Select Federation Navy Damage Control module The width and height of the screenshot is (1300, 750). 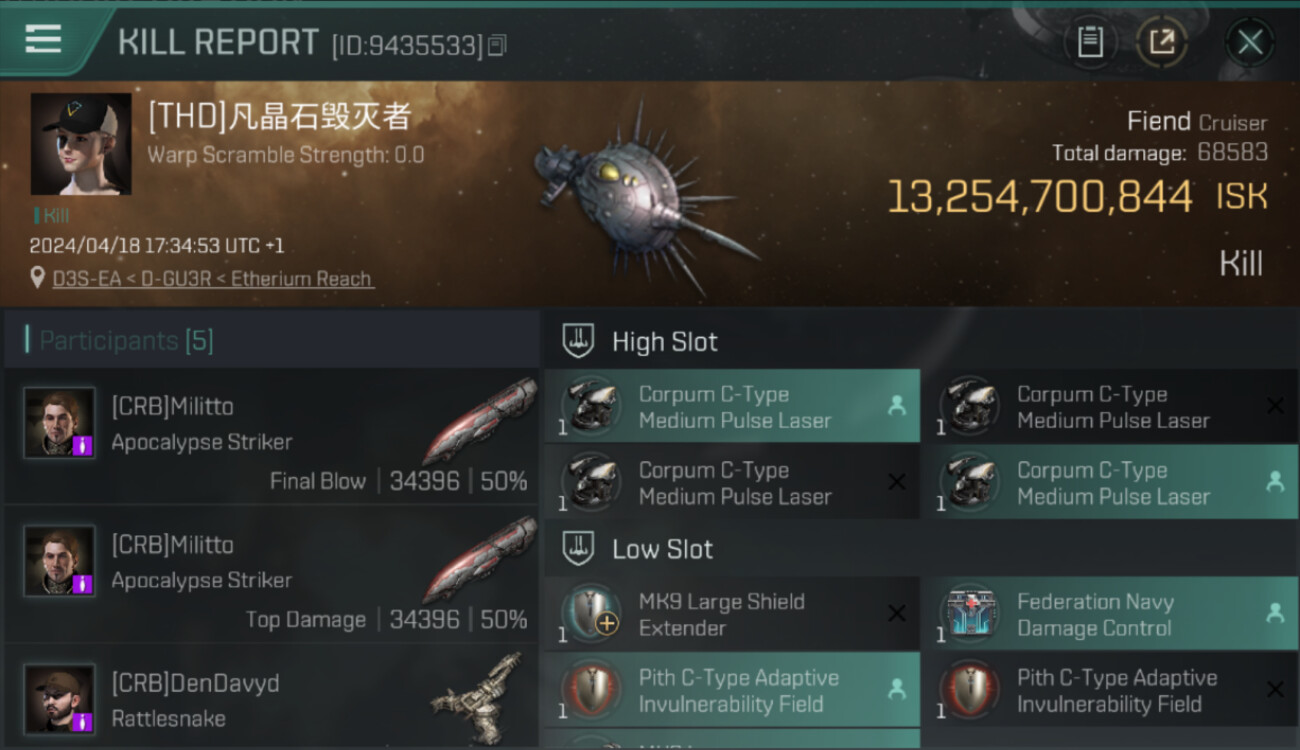[1110, 614]
